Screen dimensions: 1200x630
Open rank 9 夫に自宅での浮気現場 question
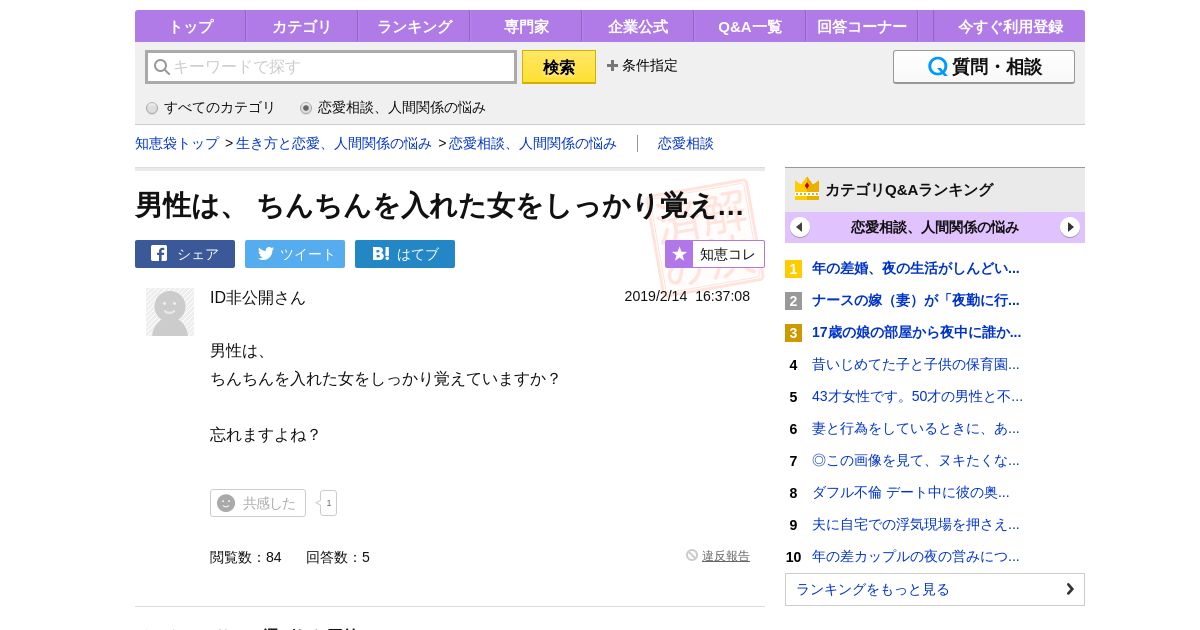pos(916,524)
